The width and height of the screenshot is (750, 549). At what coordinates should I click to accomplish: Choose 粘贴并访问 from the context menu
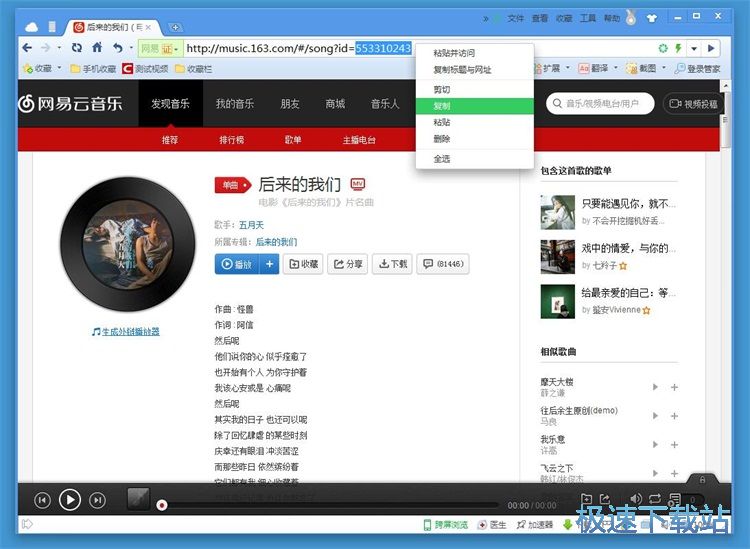coord(454,53)
